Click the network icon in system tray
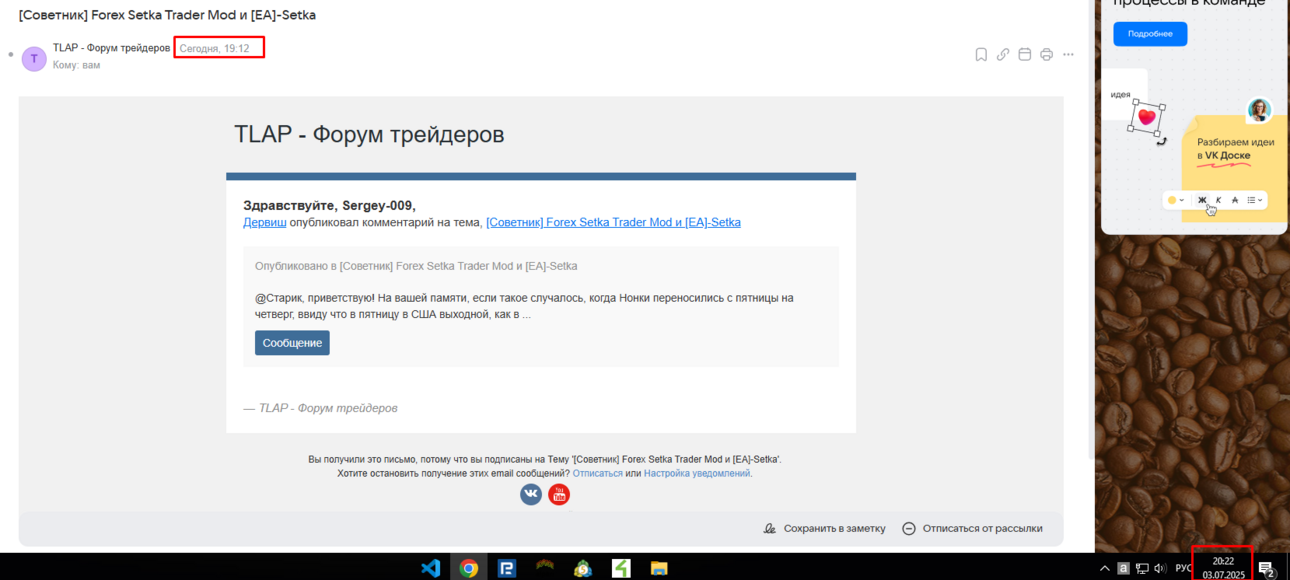This screenshot has height=580, width=1290. click(1142, 568)
